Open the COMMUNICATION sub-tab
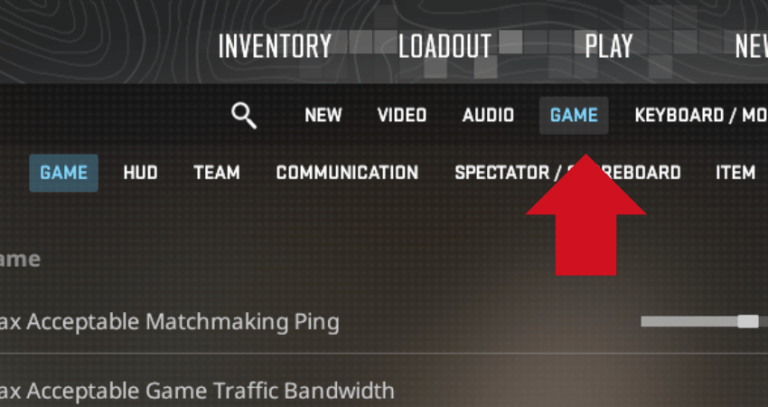 point(347,173)
